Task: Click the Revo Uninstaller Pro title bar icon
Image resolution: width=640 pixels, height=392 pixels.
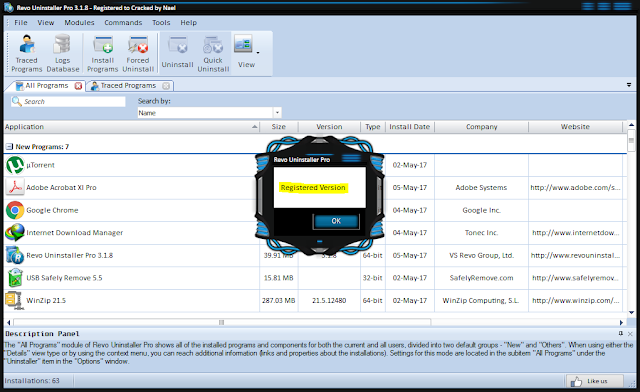Action: click(9, 7)
